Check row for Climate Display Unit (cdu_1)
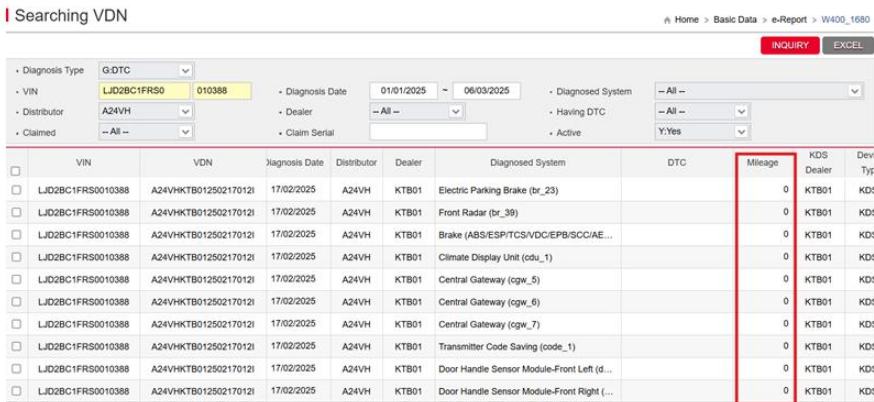The image size is (874, 402). point(16,257)
